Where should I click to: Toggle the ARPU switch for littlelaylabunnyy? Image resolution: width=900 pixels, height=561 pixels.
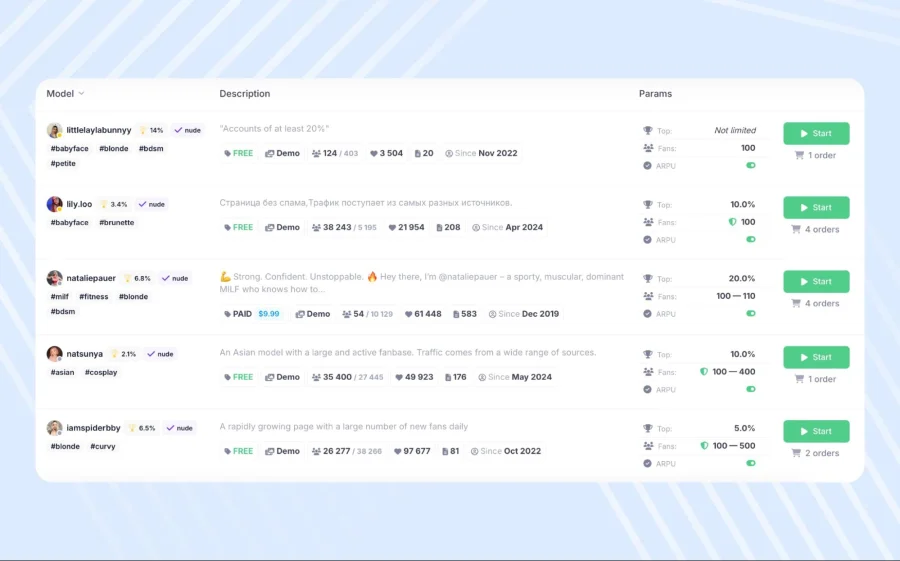(x=751, y=165)
